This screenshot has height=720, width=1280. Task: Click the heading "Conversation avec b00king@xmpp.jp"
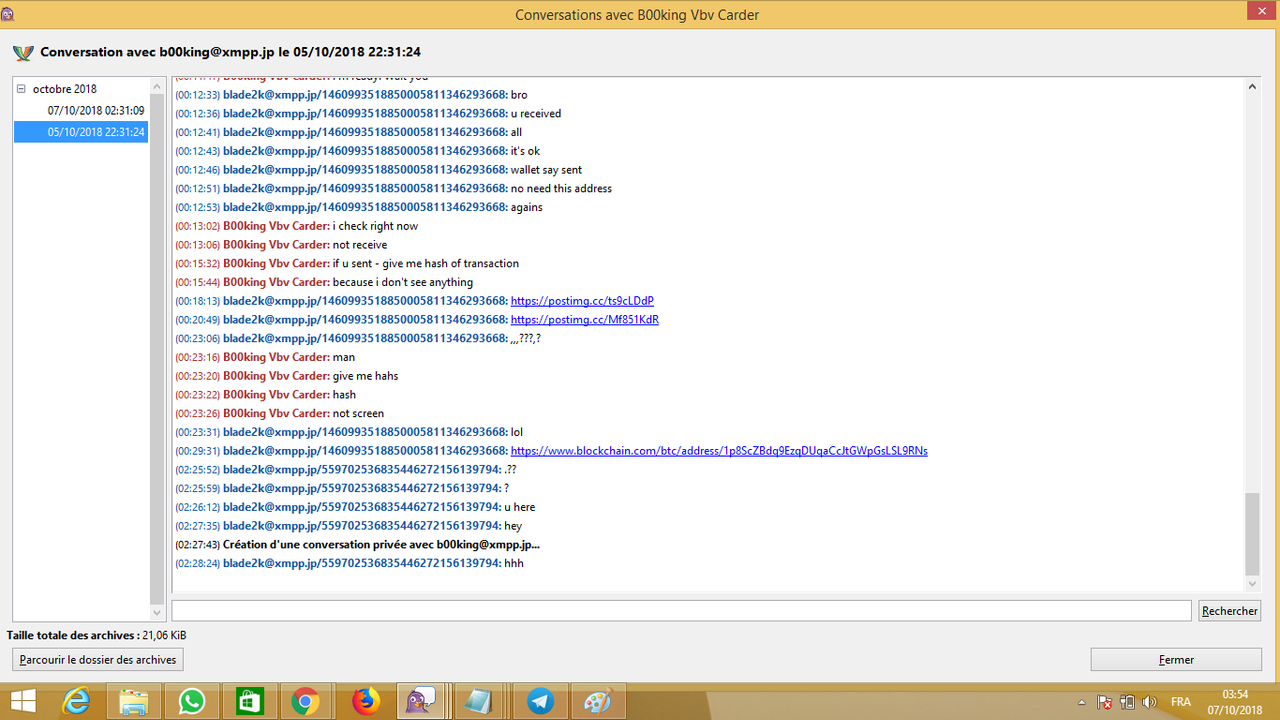(x=230, y=52)
